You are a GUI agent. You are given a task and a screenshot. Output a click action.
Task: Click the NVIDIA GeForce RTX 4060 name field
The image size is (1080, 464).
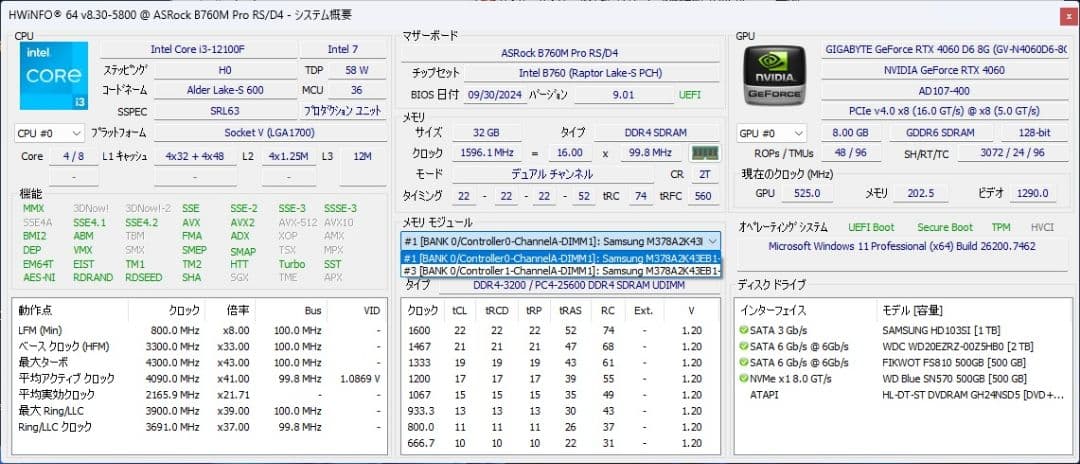click(x=945, y=70)
